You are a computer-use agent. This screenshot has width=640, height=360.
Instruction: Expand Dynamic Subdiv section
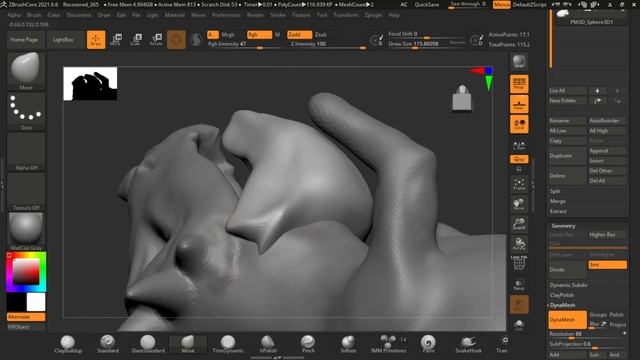coord(568,285)
